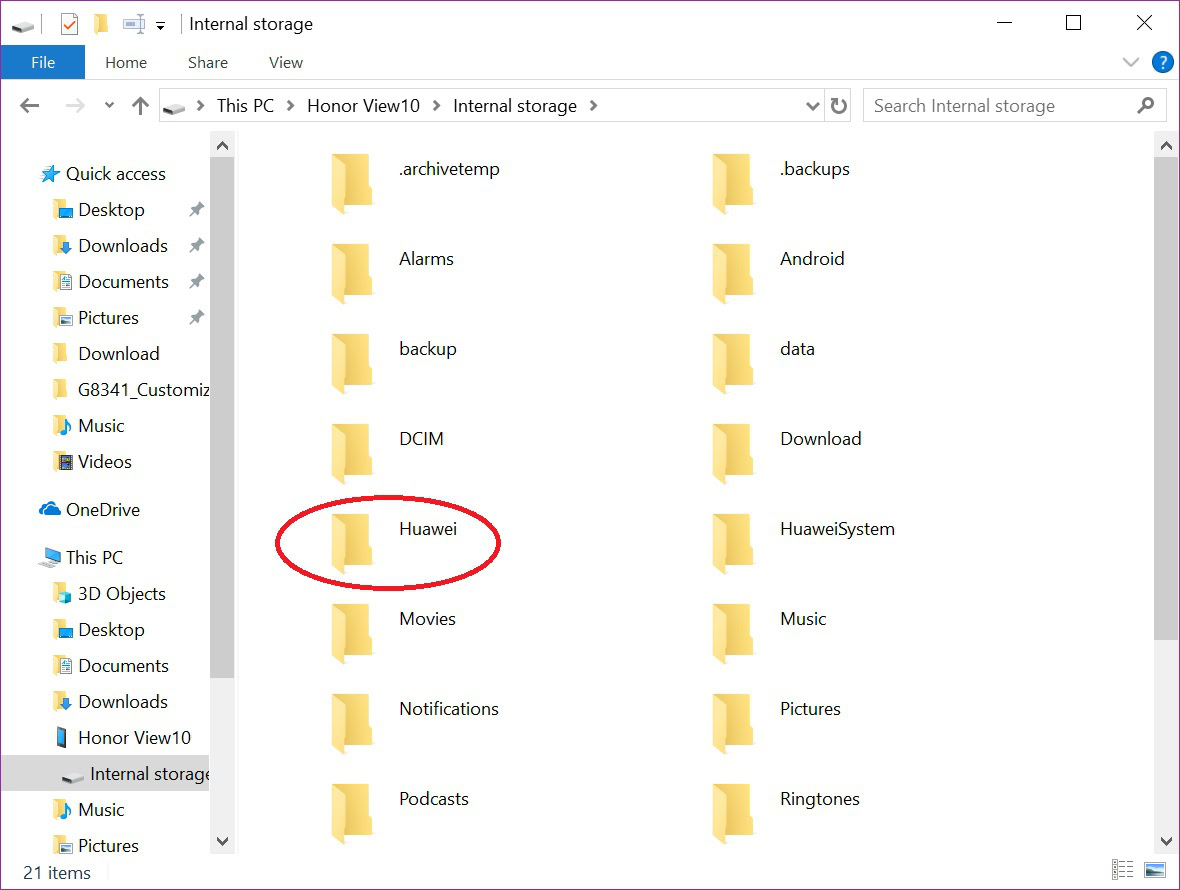Viewport: 1180px width, 890px height.
Task: Click the Forward arrow button
Action: coord(75,105)
